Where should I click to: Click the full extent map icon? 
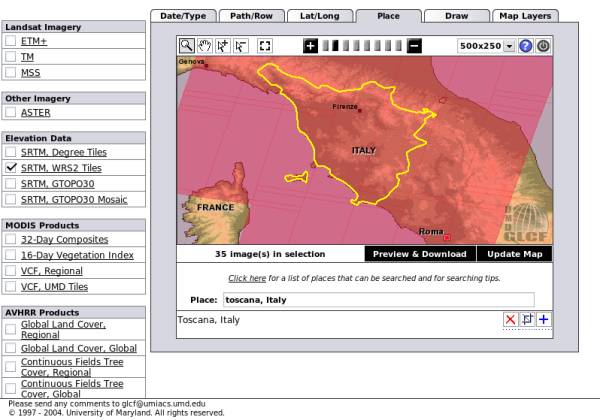(265, 46)
